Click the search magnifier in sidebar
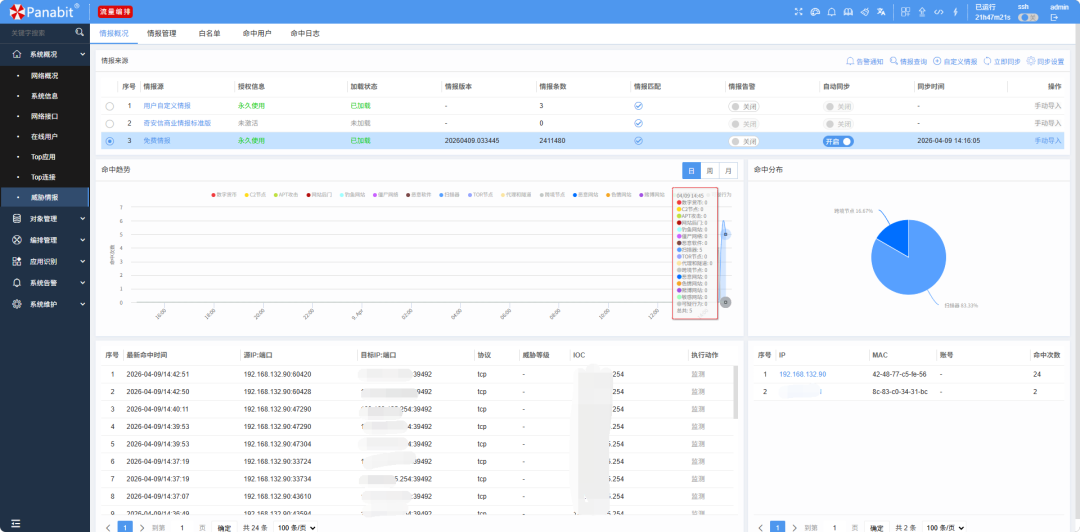Screen dimensions: 1080x532 [80, 32]
